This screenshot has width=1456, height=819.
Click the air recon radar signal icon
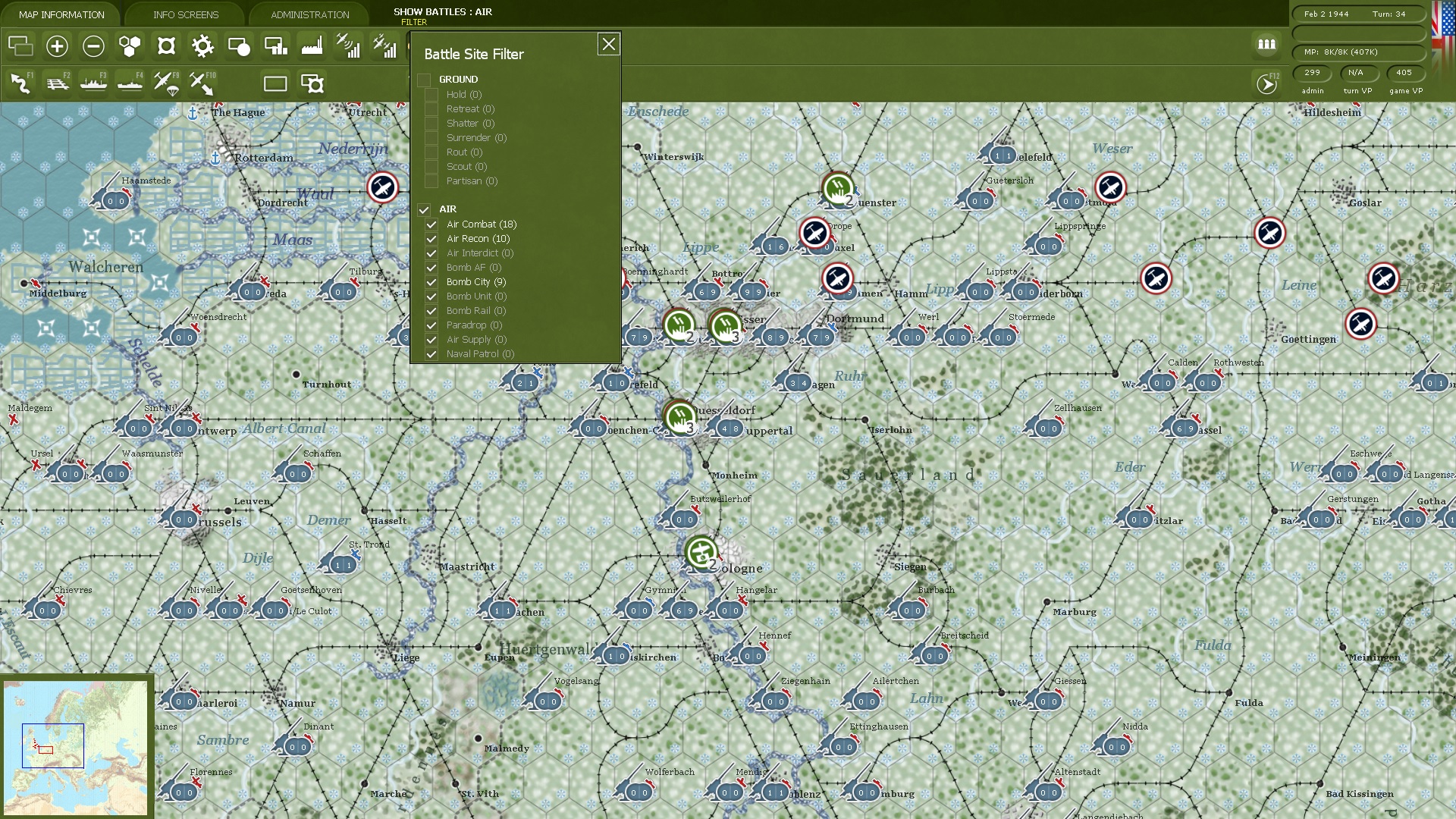[348, 46]
